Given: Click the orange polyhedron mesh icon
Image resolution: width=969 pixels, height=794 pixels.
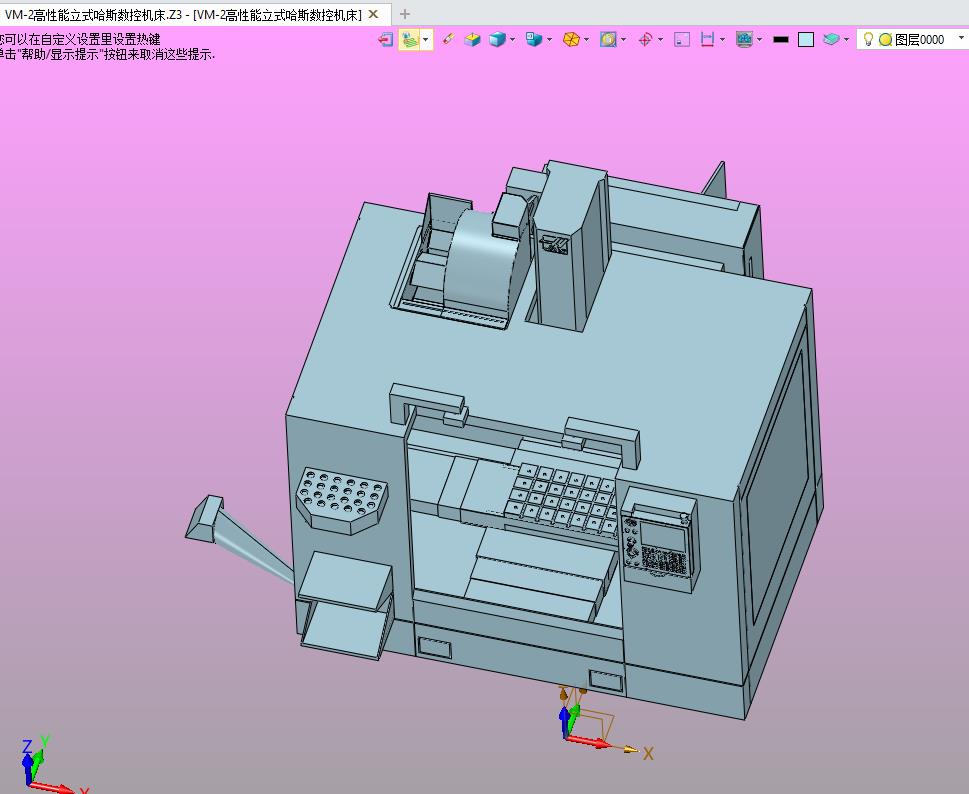Looking at the screenshot, I should tap(570, 40).
